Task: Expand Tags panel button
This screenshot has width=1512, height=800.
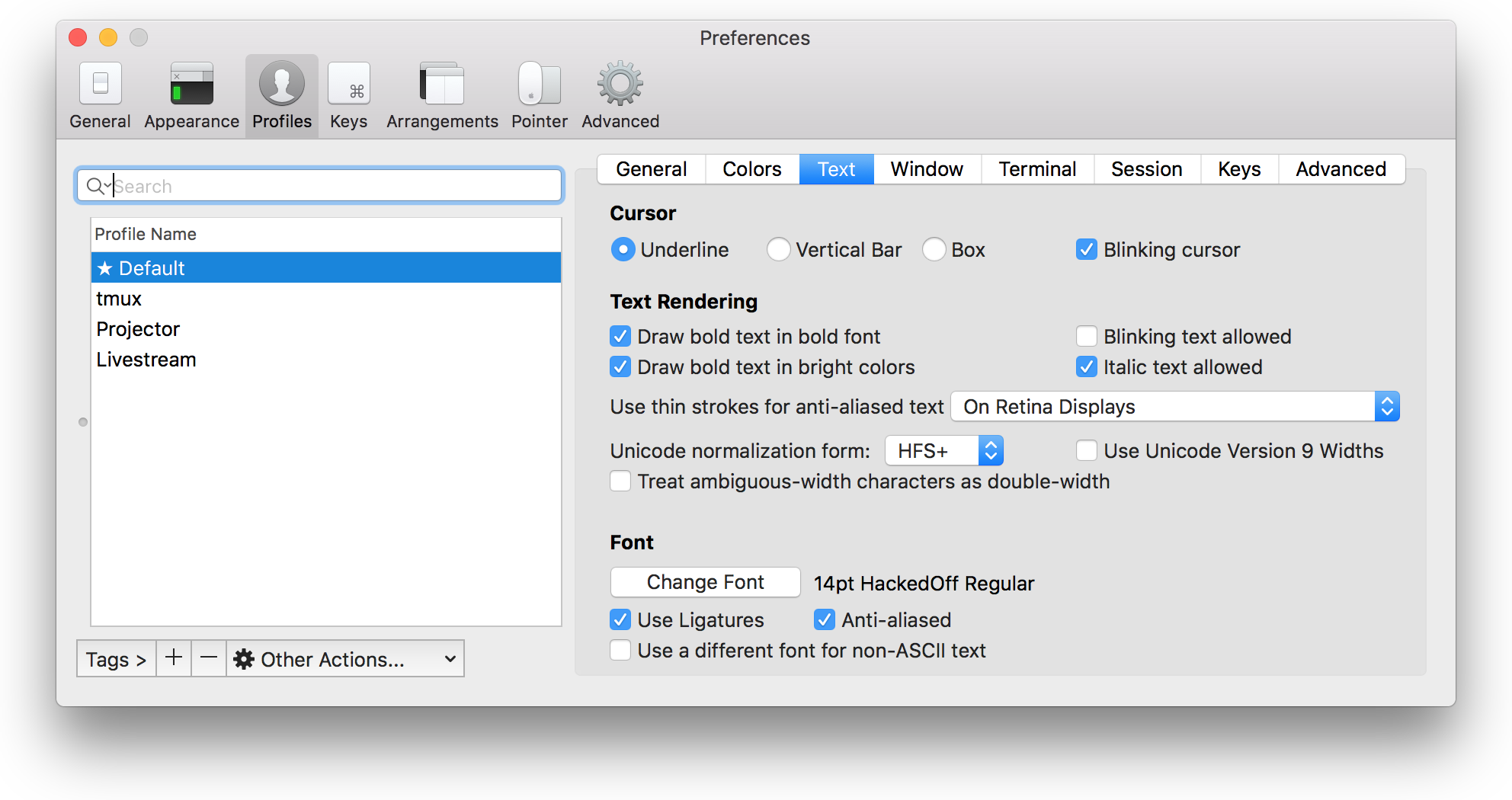Action: point(116,658)
